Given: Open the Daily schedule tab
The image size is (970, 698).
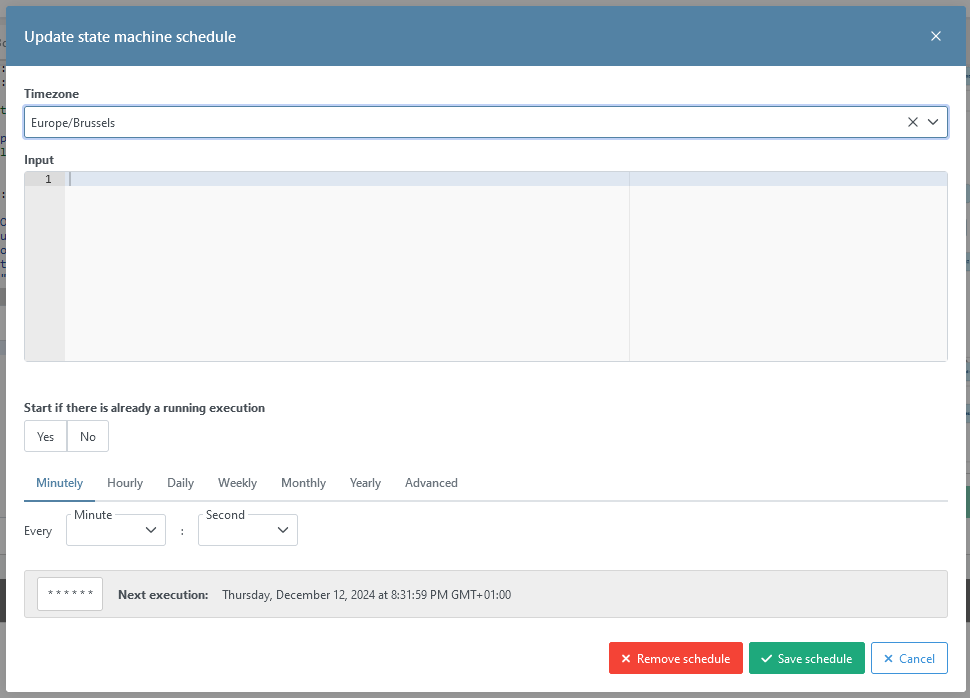Looking at the screenshot, I should tap(181, 483).
